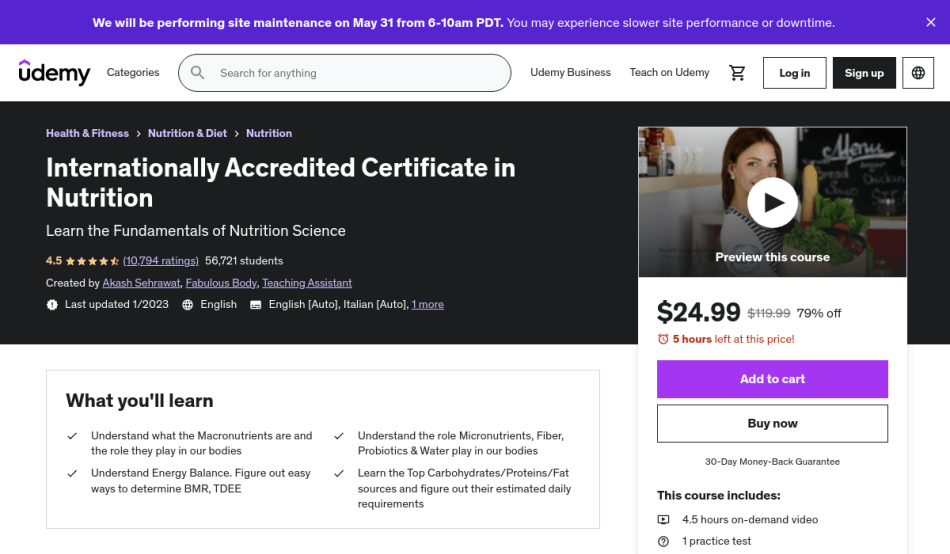This screenshot has height=554, width=950.
Task: Click the last updated info icon
Action: [52, 305]
